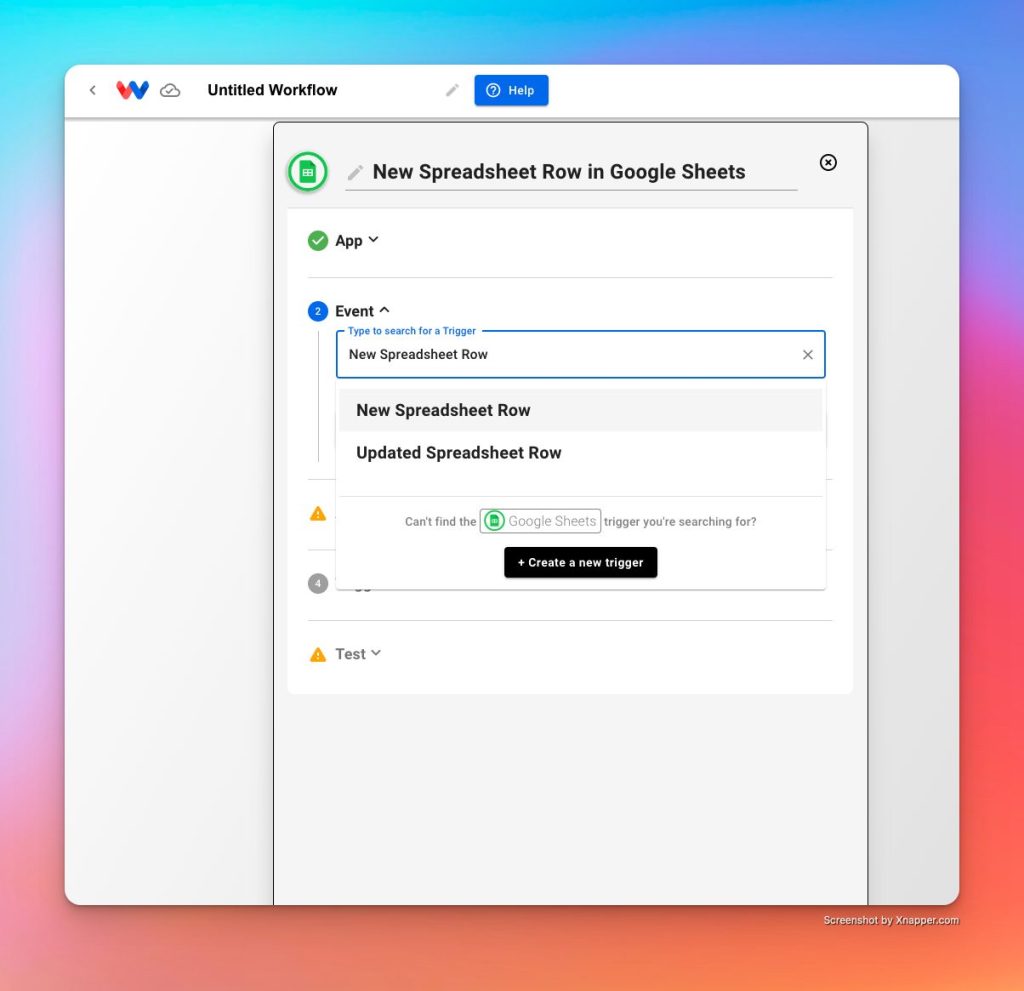
Task: Click the pencil icon beside Untitled Workflow
Action: coord(452,90)
